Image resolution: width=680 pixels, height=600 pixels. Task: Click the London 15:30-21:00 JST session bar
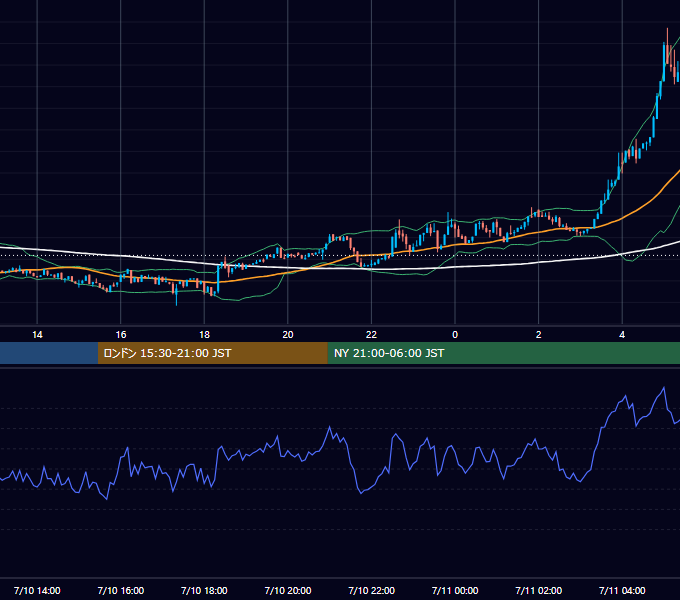coord(212,353)
